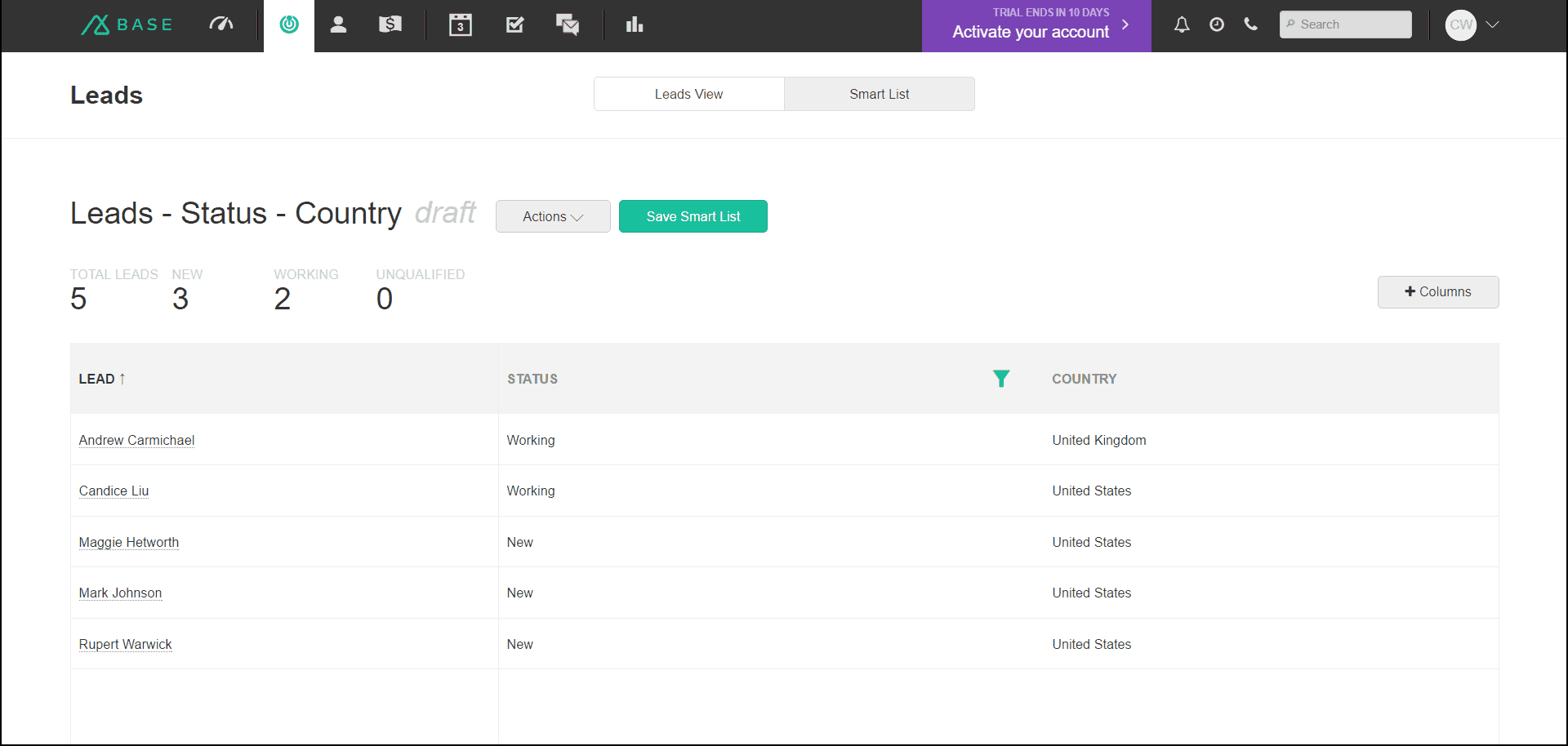
Task: Open the Actions dropdown
Action: [x=553, y=216]
